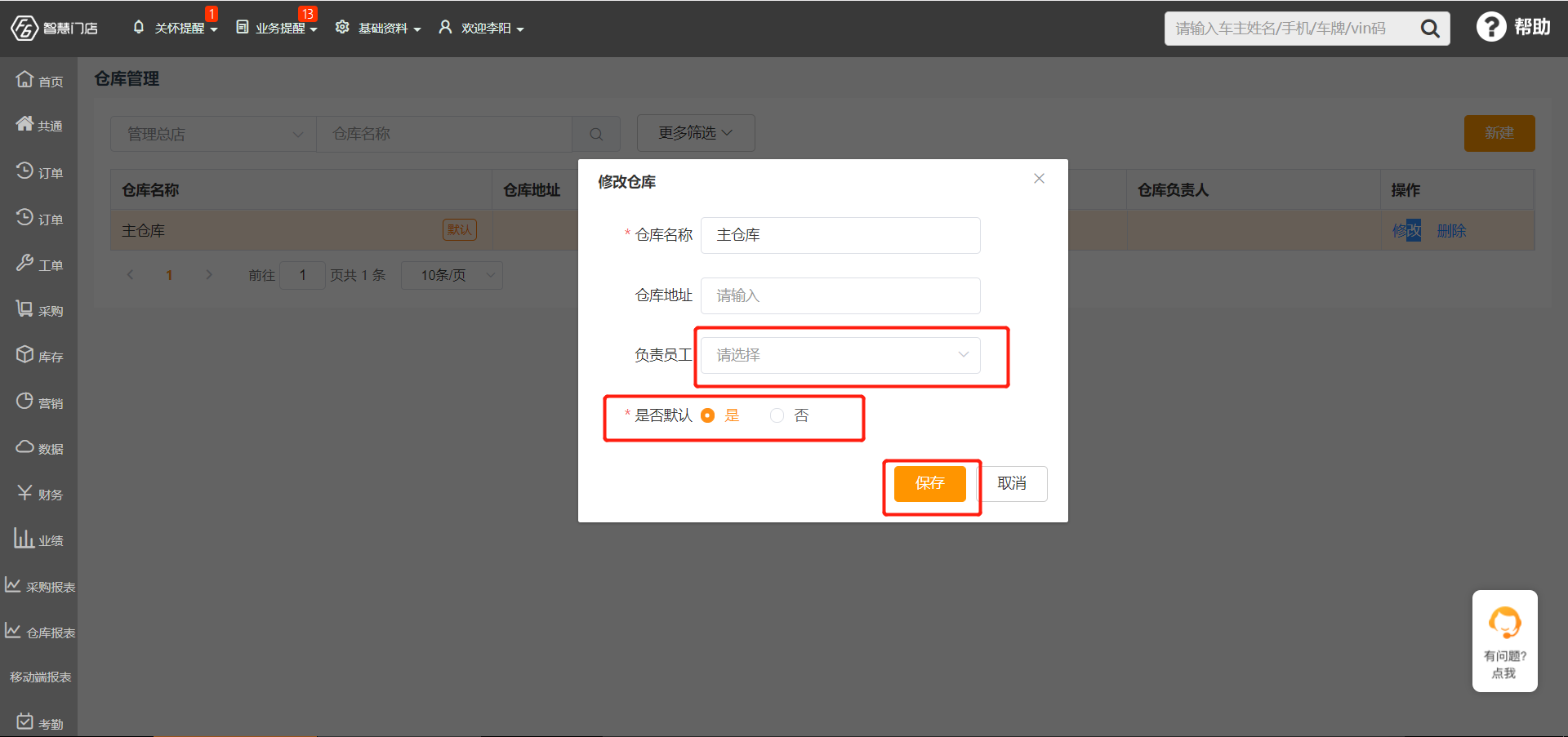Screen dimensions: 1568x737
Task: Click the 修改 link for 主仓库
Action: pos(1406,231)
